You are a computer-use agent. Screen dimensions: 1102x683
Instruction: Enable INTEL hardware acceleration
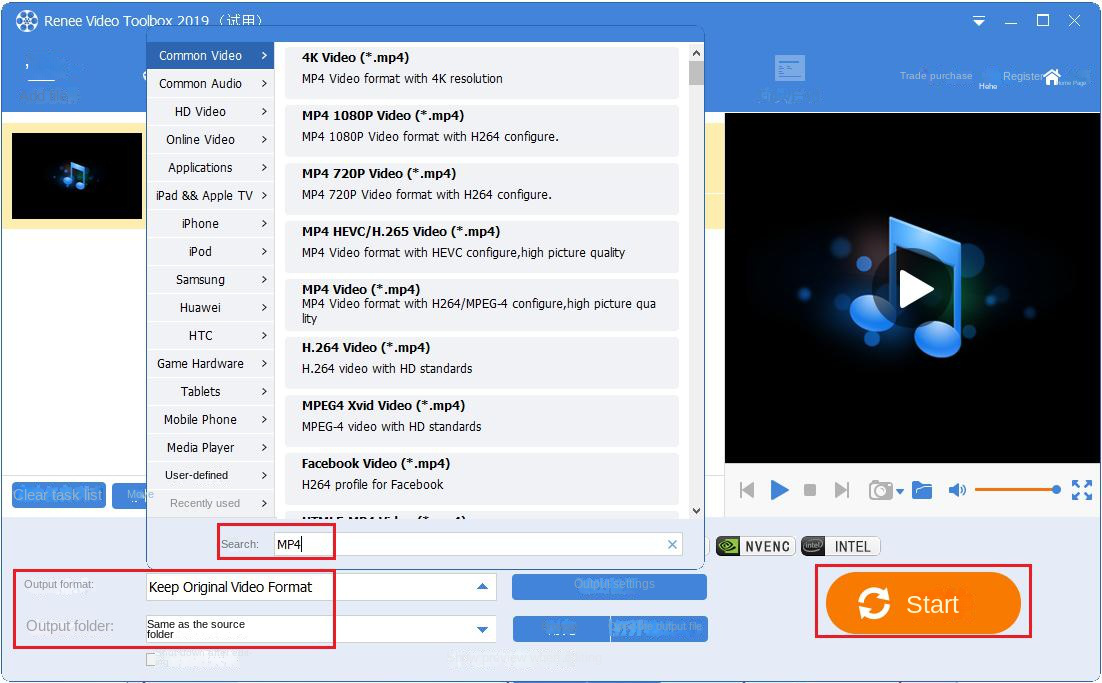[x=840, y=546]
